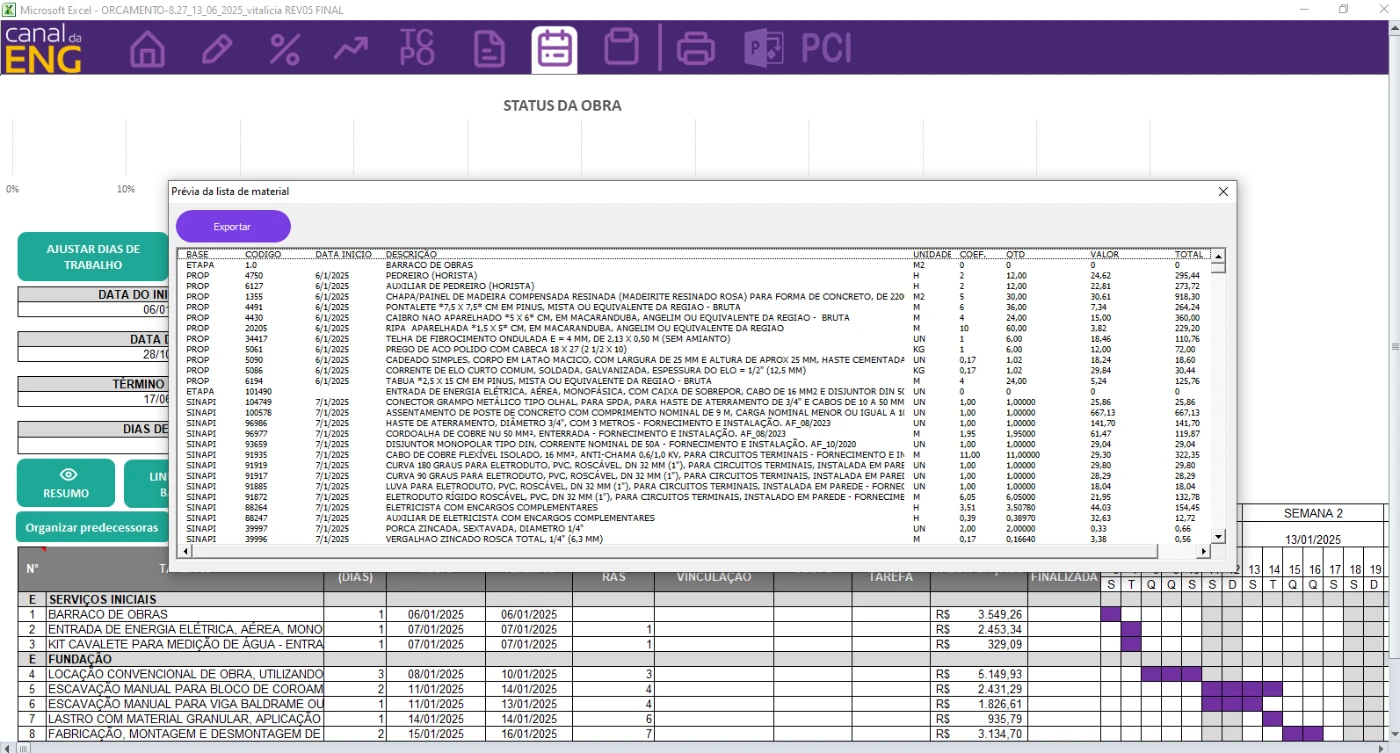Click the list's horizontal scroll-left arrow
This screenshot has width=1400, height=753.
tap(185, 551)
